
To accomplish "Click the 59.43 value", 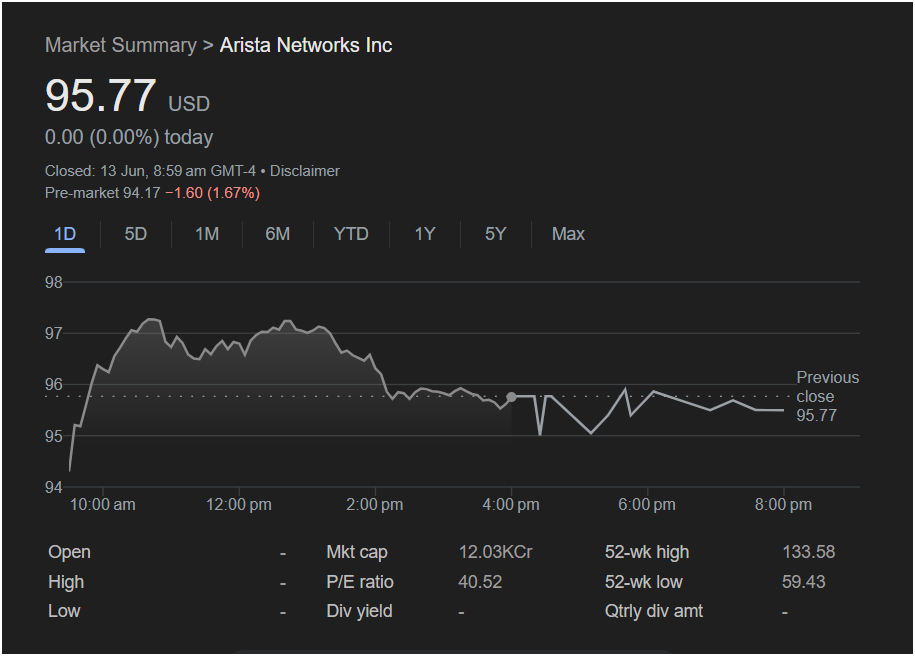I will (x=804, y=582).
